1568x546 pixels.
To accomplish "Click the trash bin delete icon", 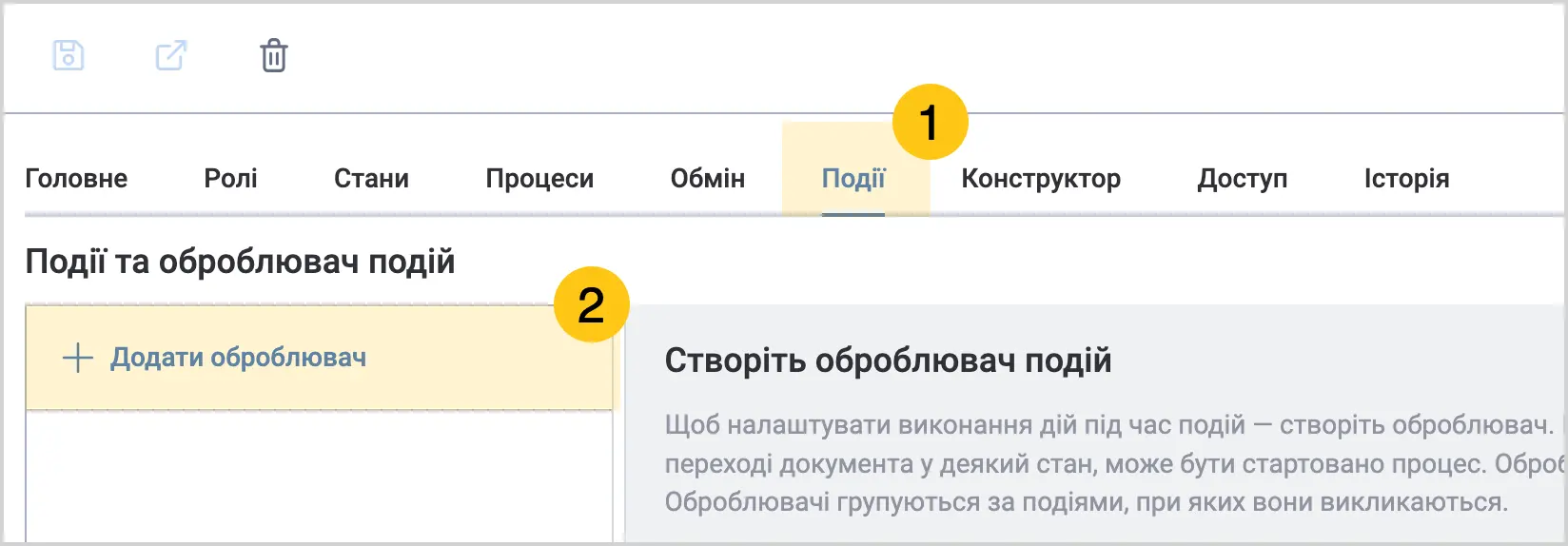I will tap(274, 55).
